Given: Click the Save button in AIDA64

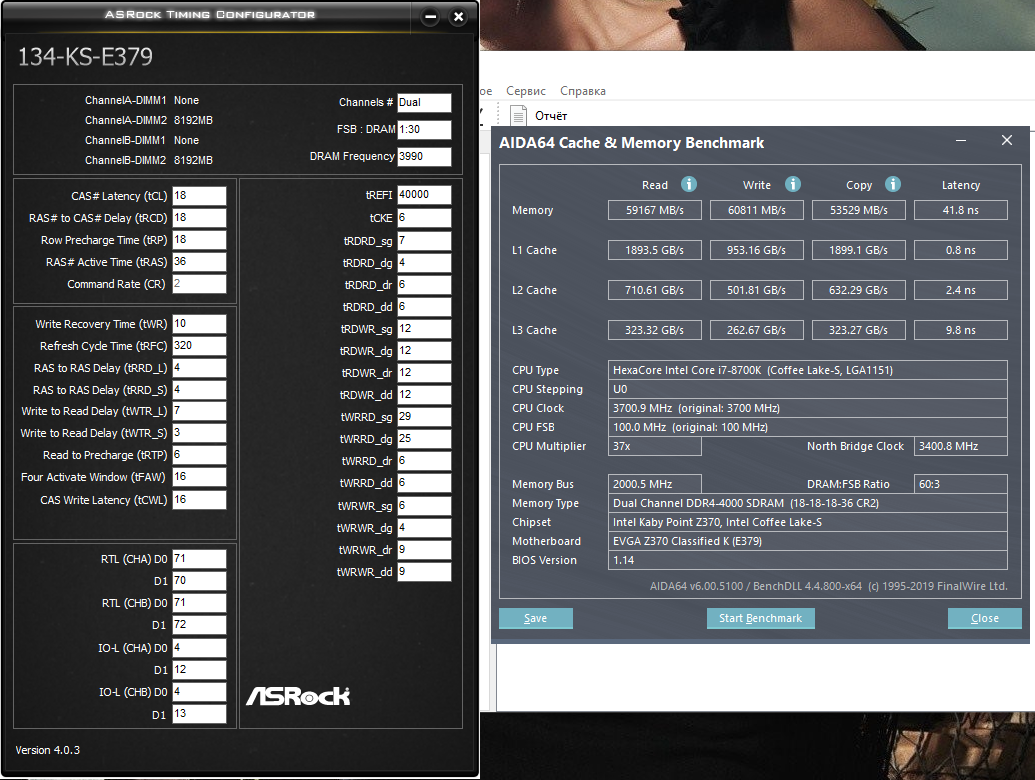Looking at the screenshot, I should click(x=535, y=618).
